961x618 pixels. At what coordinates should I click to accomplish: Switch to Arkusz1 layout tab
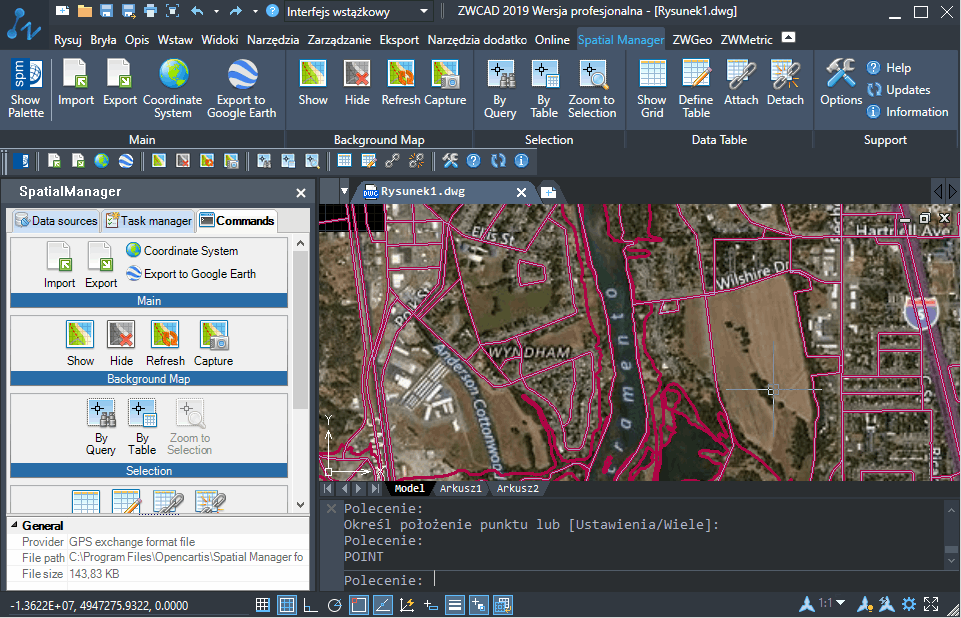click(x=460, y=489)
